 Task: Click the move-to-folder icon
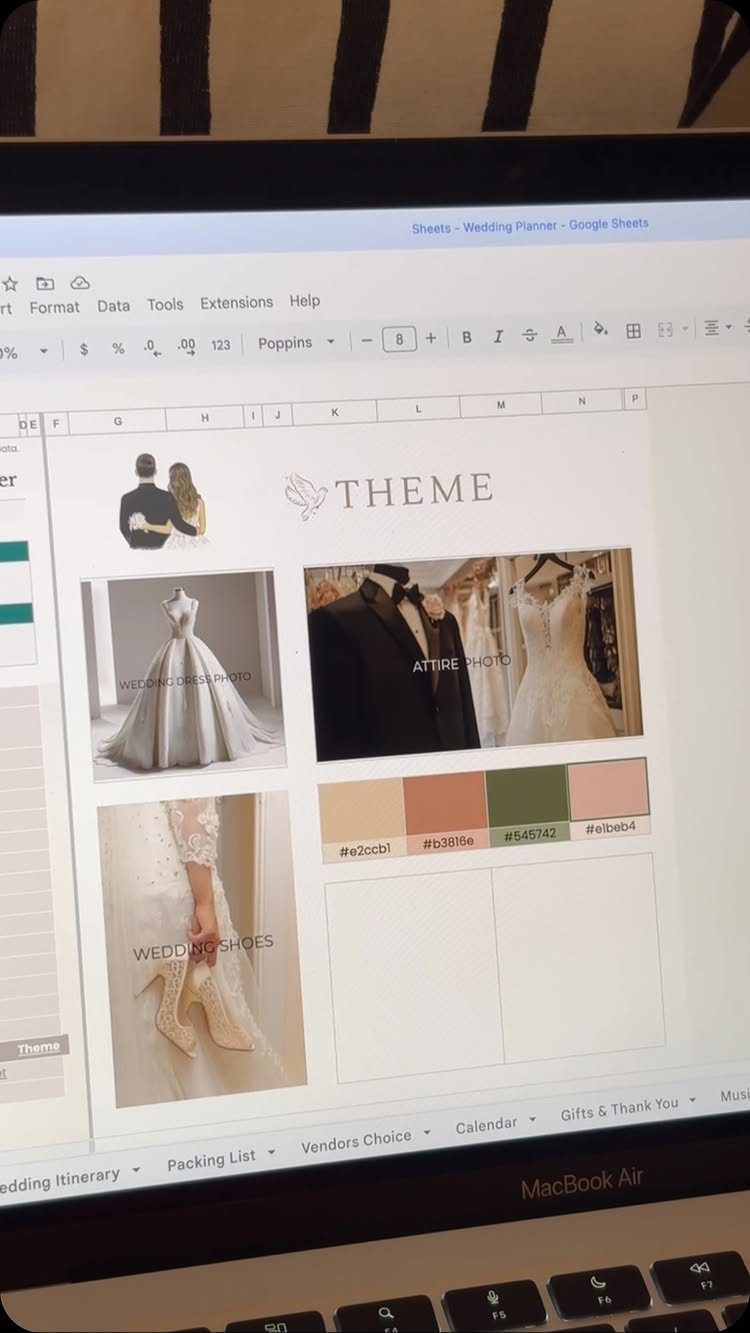pyautogui.click(x=44, y=283)
